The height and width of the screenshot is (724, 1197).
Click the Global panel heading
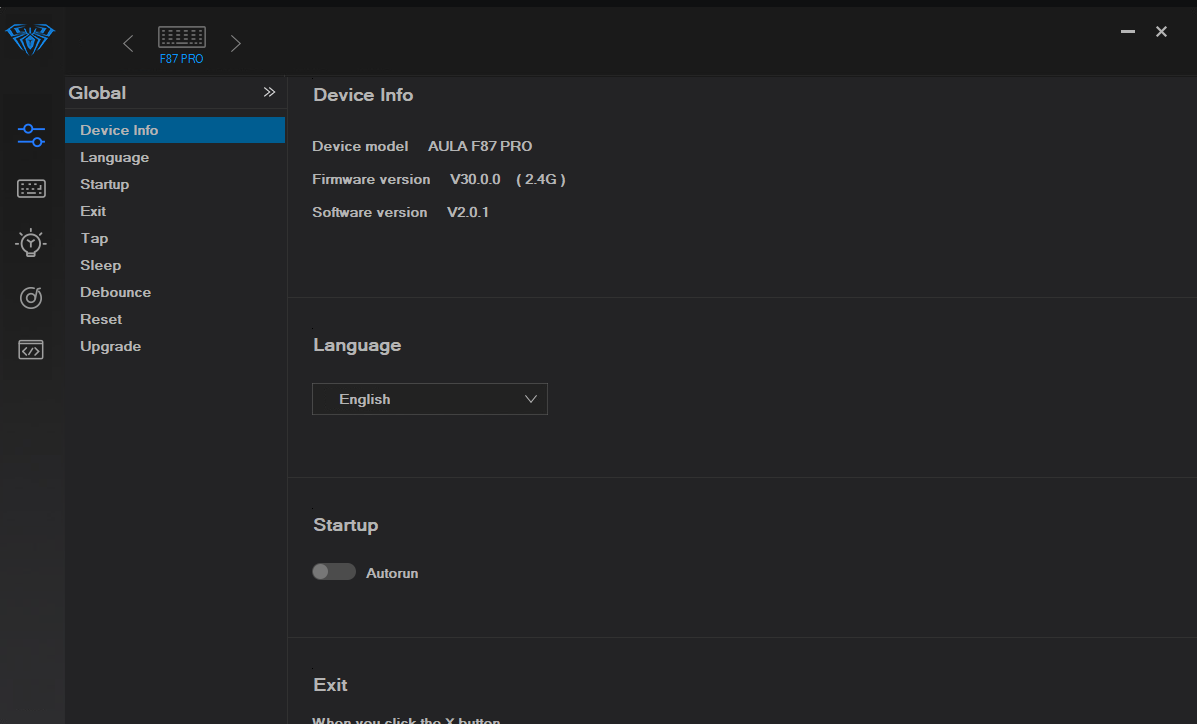click(x=97, y=92)
